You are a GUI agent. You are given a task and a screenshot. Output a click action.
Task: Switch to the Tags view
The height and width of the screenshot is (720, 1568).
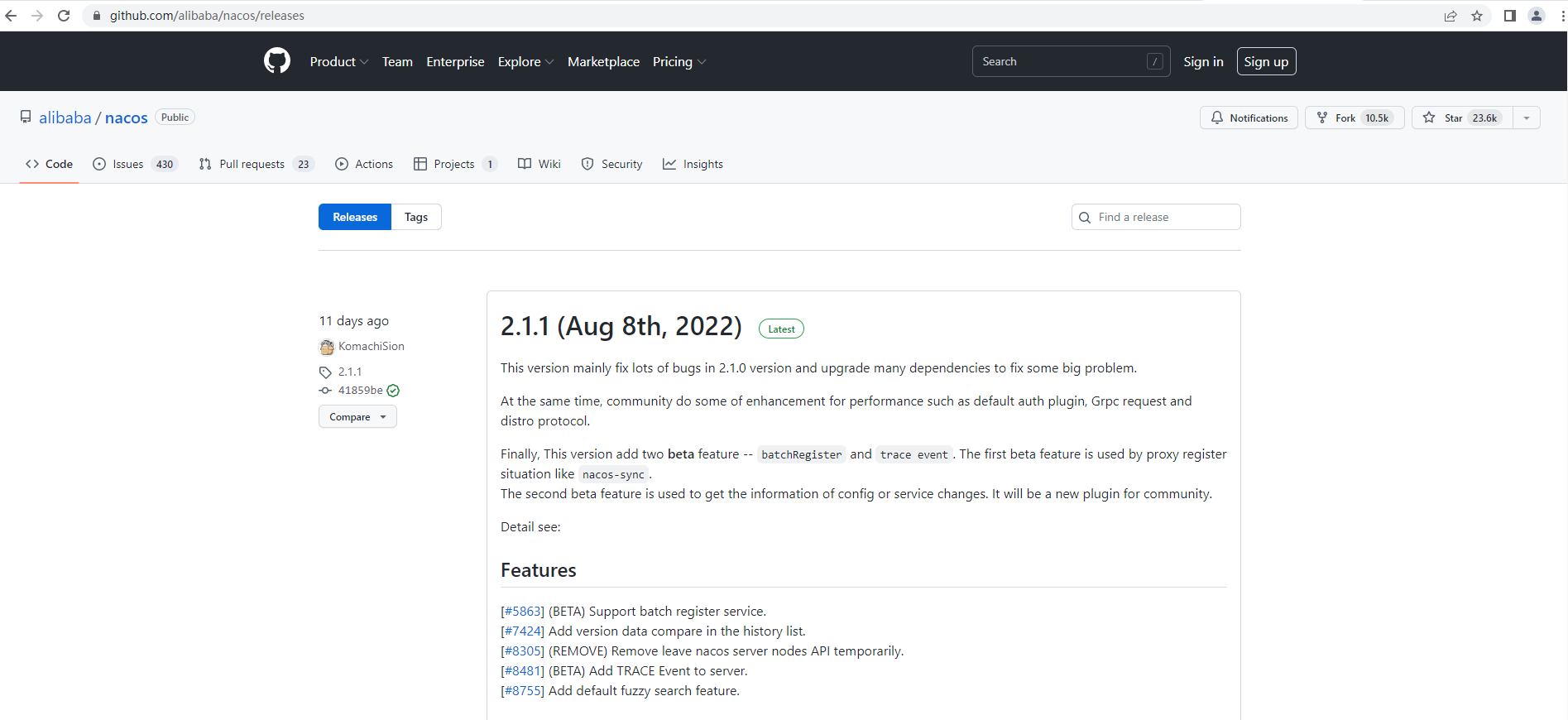(416, 217)
